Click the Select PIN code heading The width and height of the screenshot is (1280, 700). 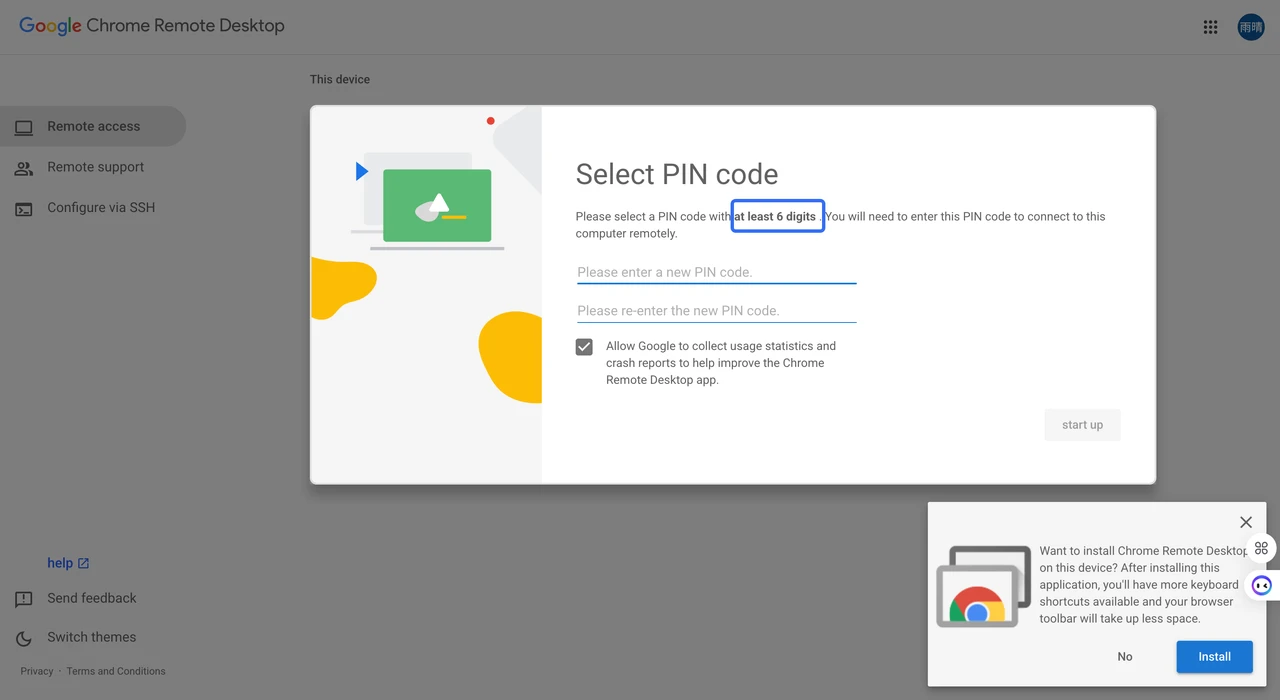click(x=677, y=174)
